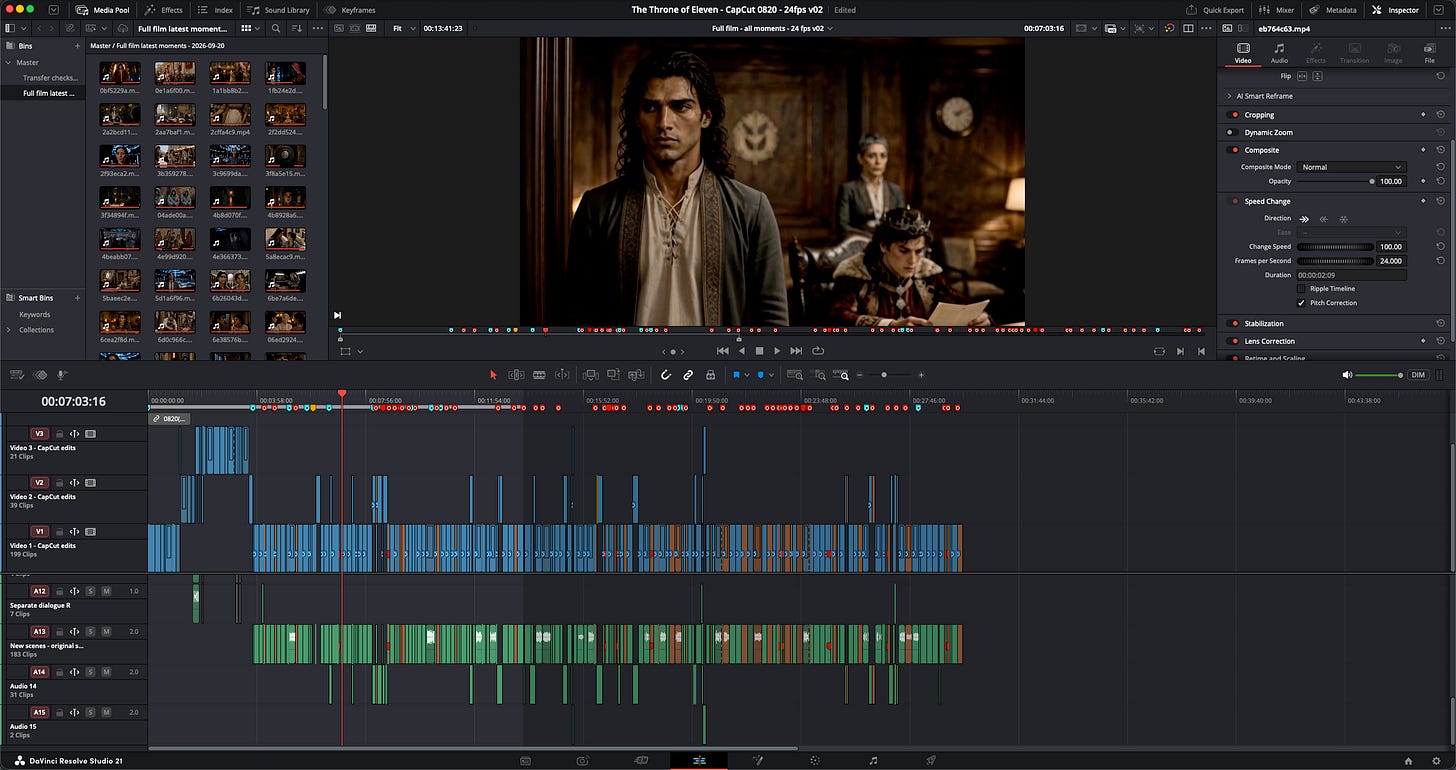
Task: Adjust the green volume slider
Action: (x=1380, y=375)
